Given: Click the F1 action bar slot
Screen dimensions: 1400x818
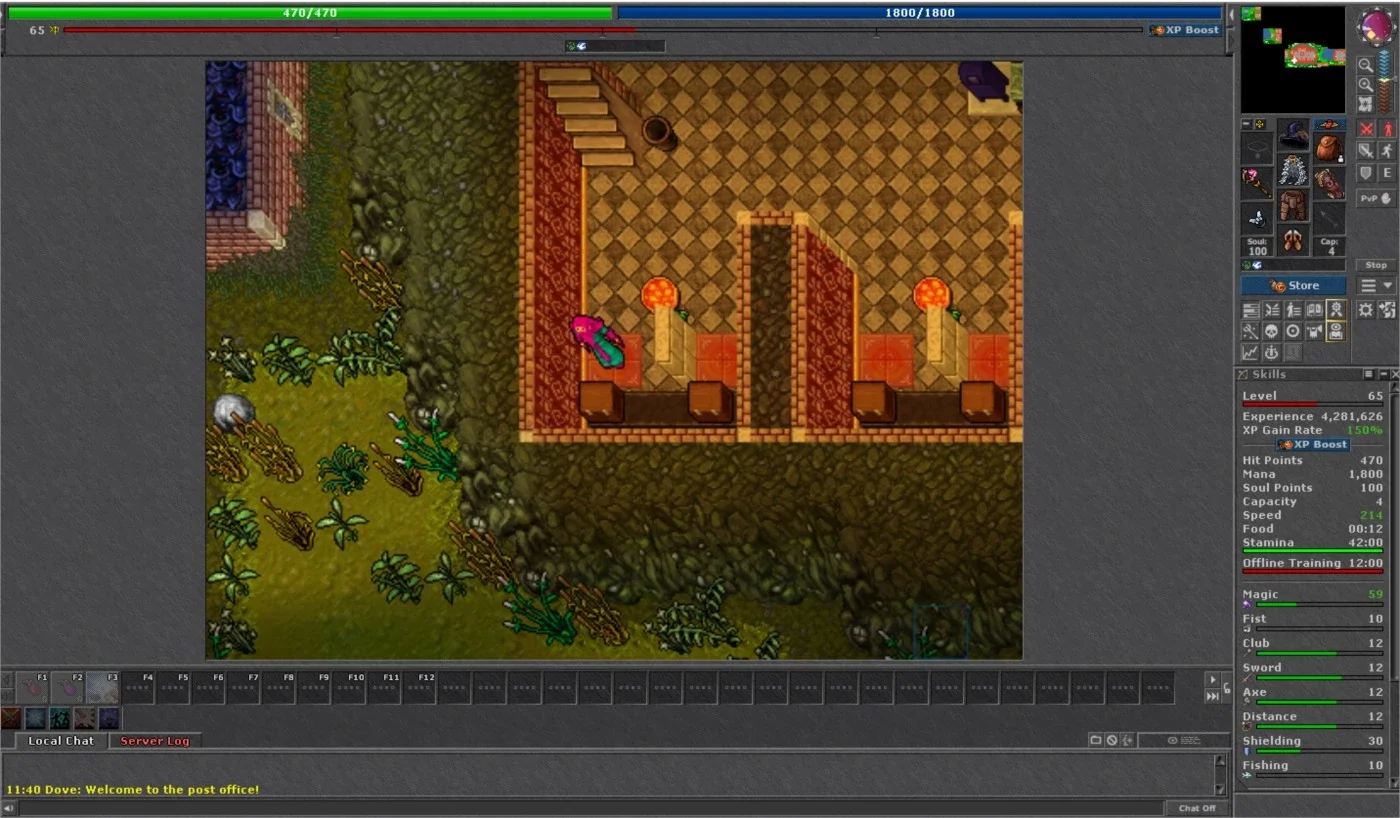Looking at the screenshot, I should click(x=33, y=688).
